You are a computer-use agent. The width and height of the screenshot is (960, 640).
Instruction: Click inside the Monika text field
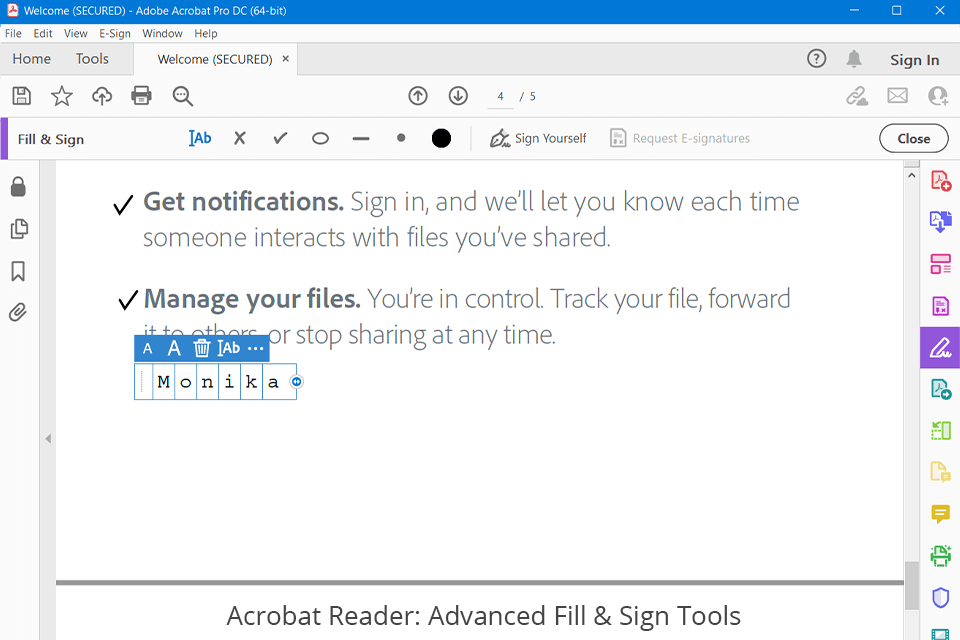click(x=216, y=382)
